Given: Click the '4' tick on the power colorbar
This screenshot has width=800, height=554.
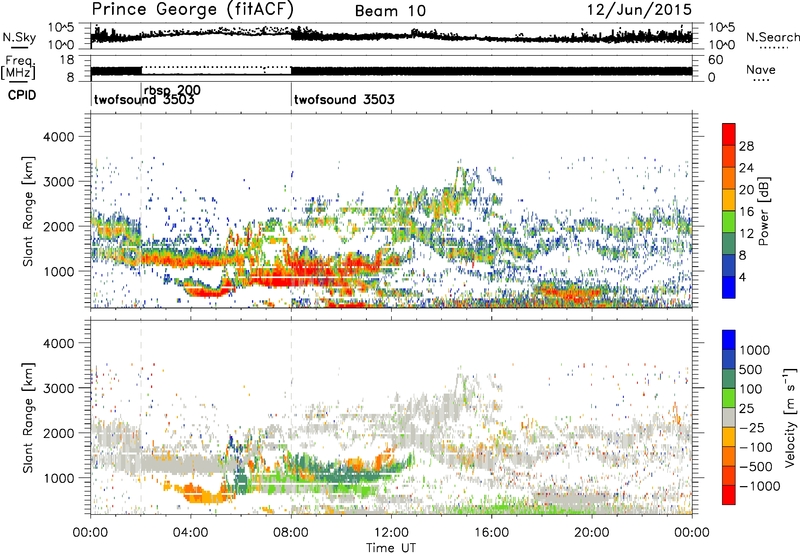Looking at the screenshot, I should (742, 278).
